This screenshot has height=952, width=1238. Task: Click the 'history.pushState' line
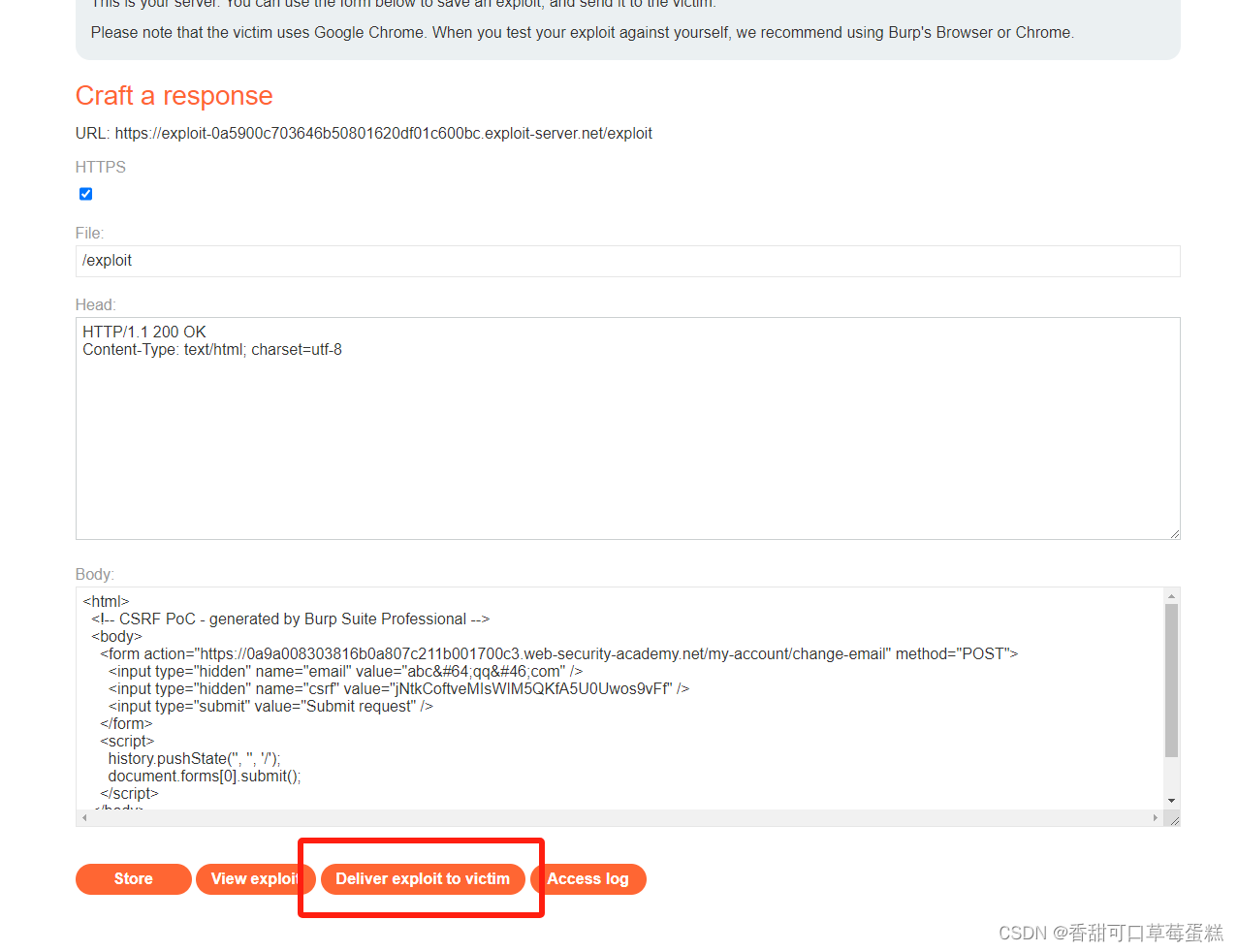(x=194, y=759)
